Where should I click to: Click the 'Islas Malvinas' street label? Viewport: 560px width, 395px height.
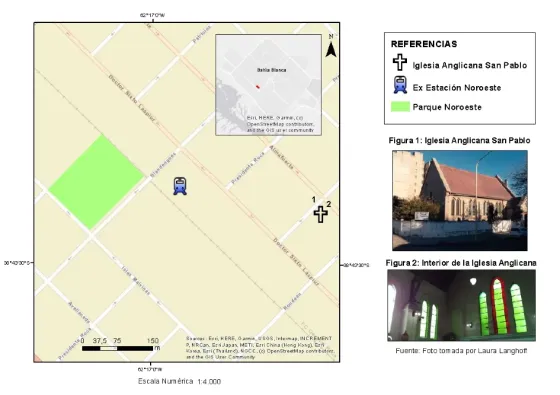point(136,280)
